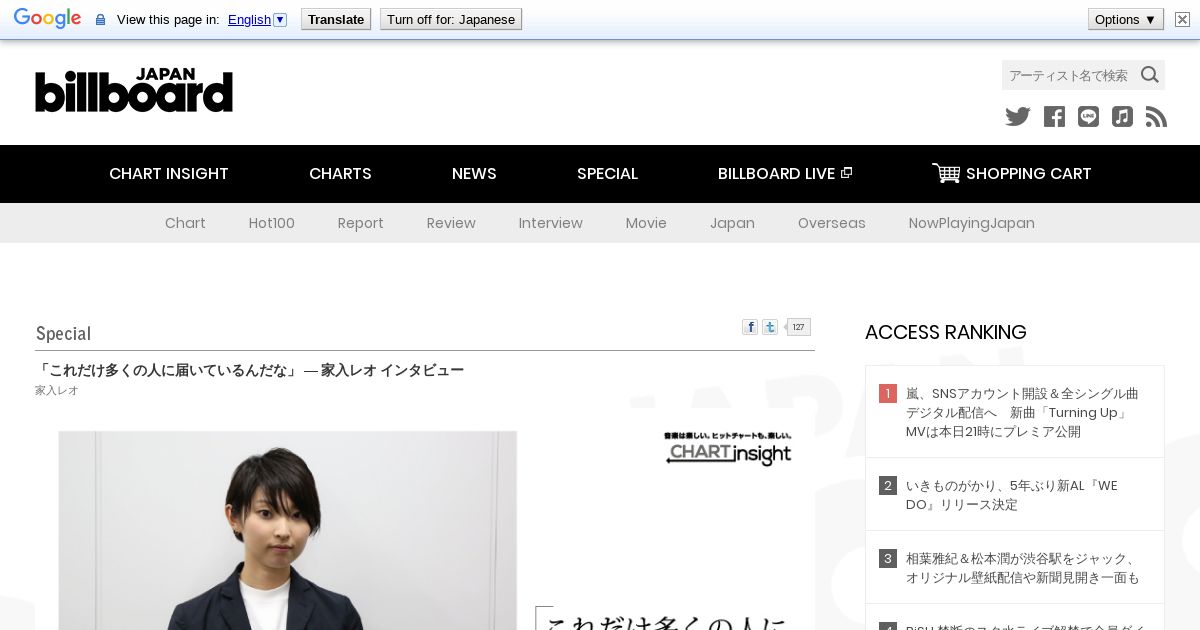Viewport: 1200px width, 630px height.
Task: Open the 家入レオ interview article title
Action: pos(250,370)
